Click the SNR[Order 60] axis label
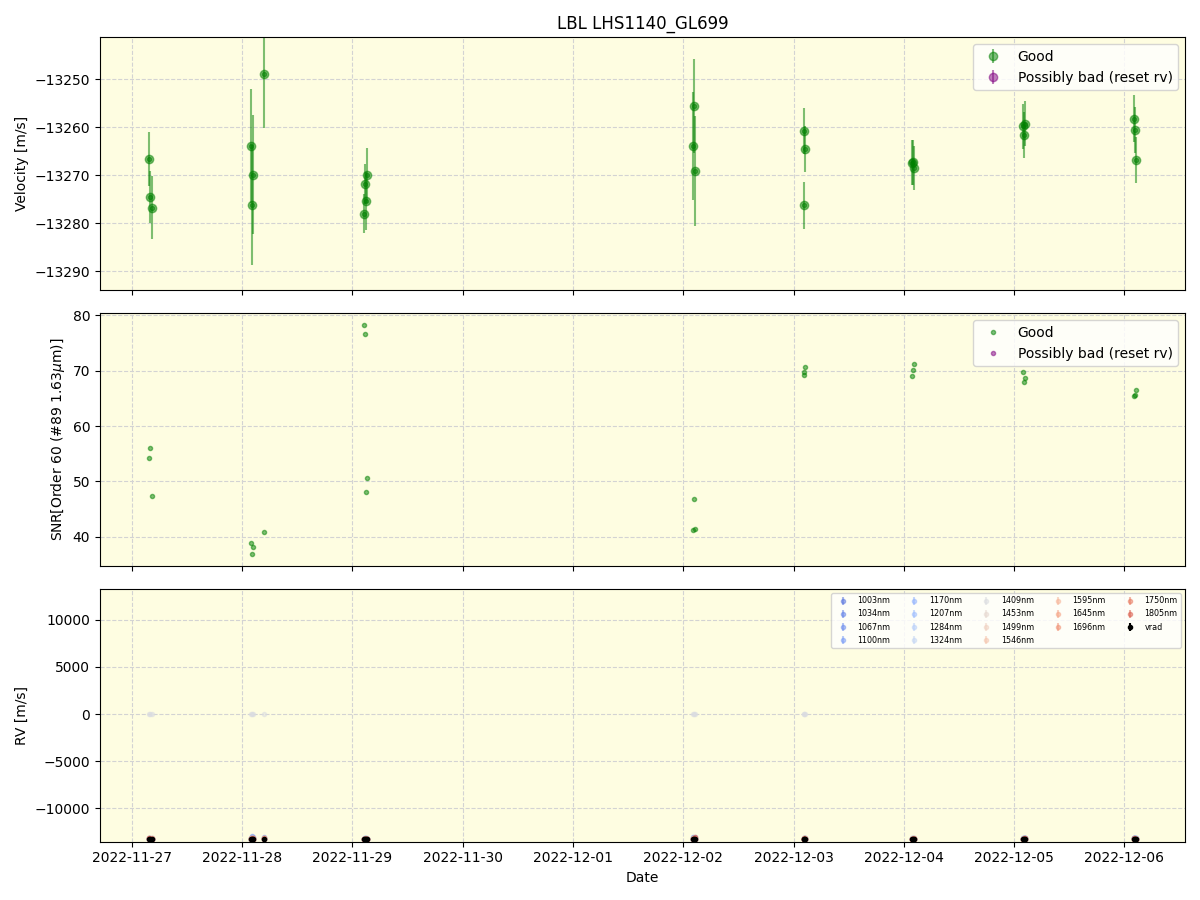Screen dimensions: 1200x900 point(57,440)
